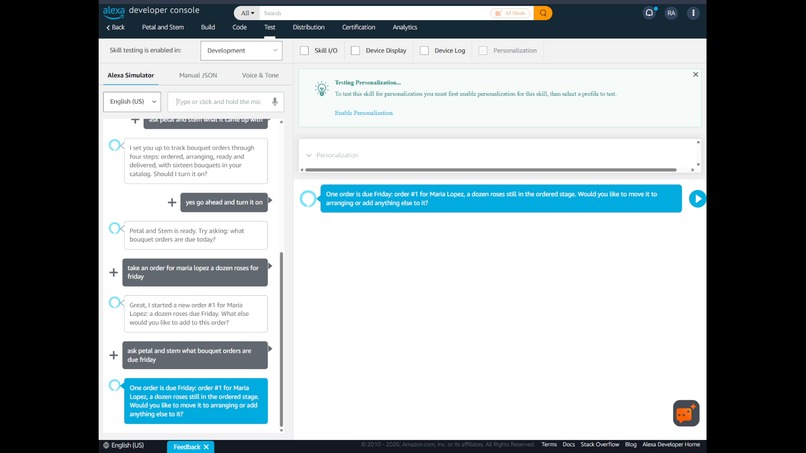Viewport: 806px width, 453px height.
Task: Open the Development skill testing dropdown
Action: (242, 50)
